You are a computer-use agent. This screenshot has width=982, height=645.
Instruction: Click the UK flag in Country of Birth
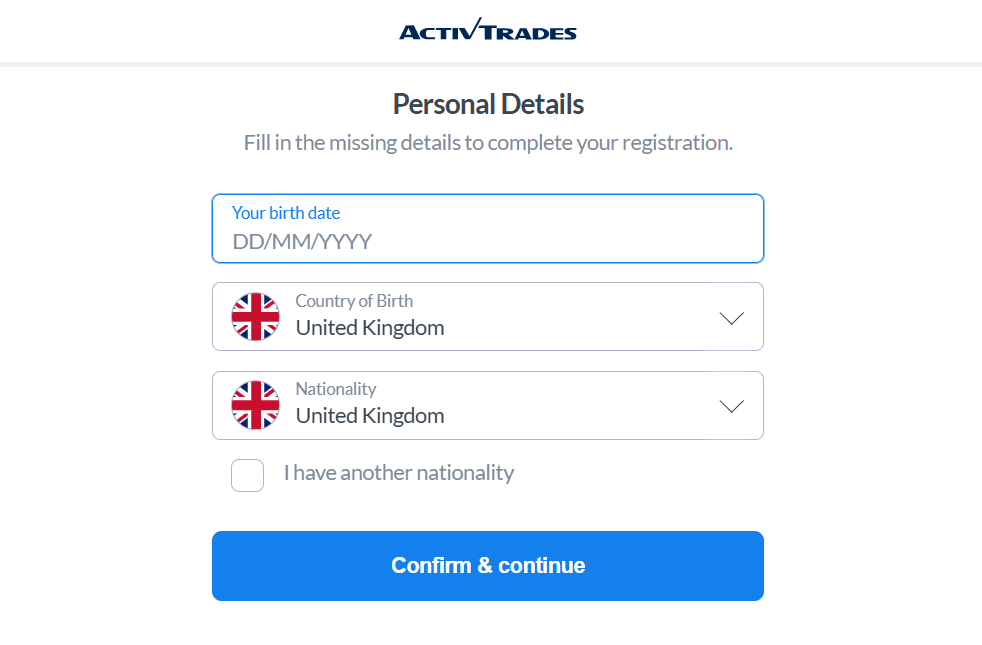256,317
